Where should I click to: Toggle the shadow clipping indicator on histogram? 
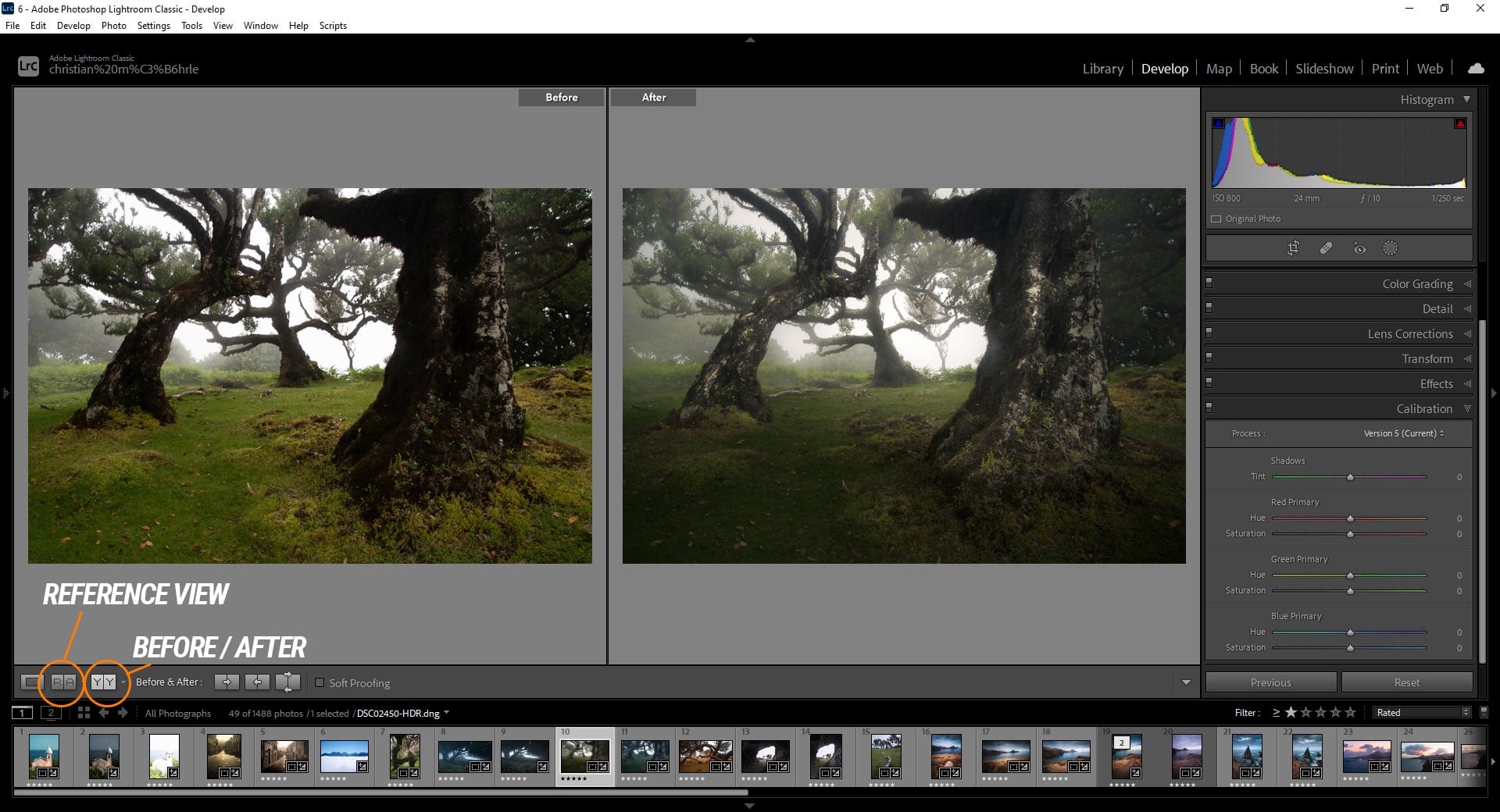[x=1219, y=123]
